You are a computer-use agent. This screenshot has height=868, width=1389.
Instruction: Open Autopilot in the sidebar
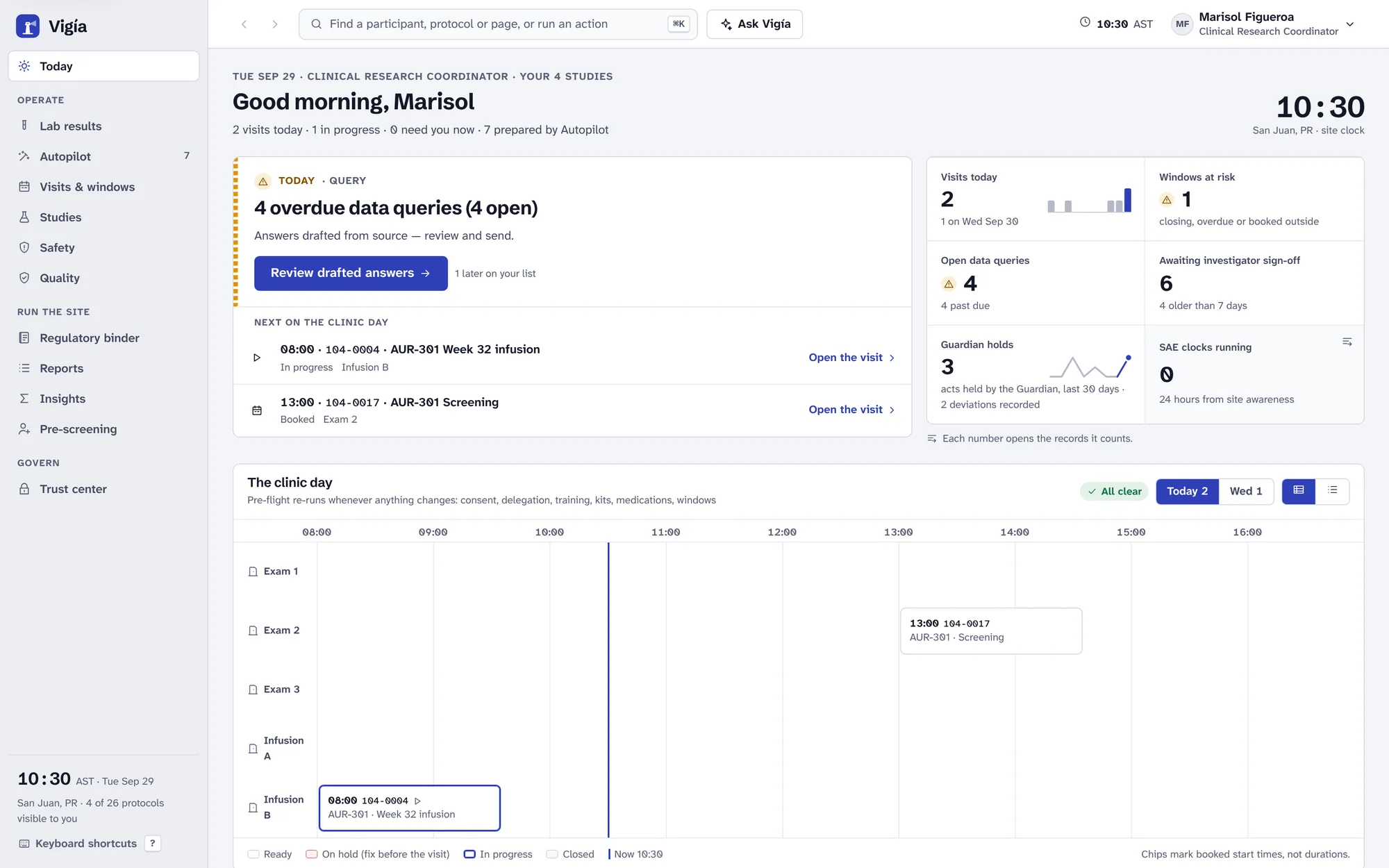[103, 156]
